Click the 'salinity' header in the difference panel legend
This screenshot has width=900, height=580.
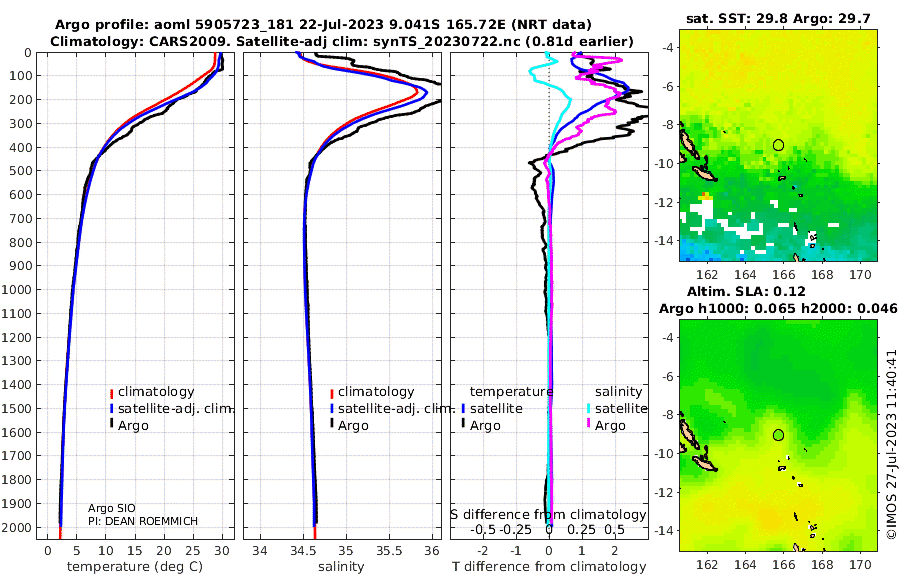coord(618,392)
